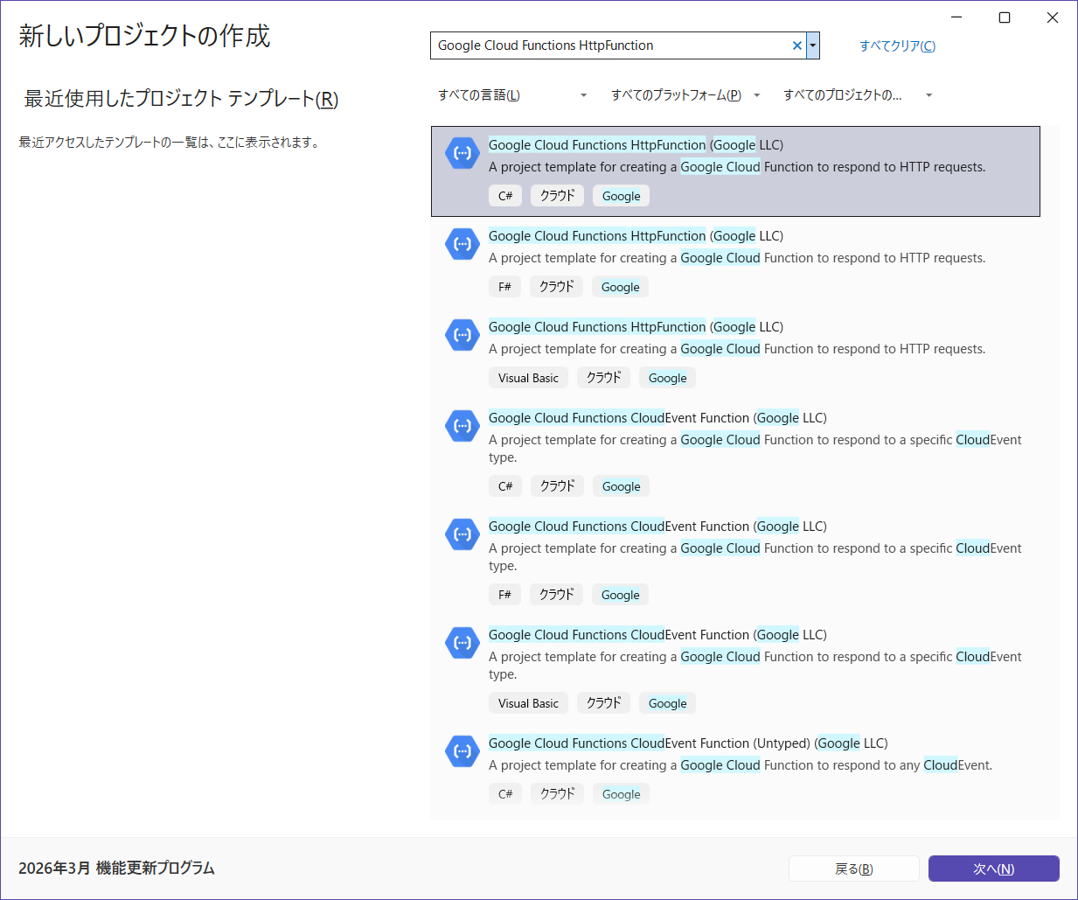Click hexagon icon of Visual Basic CloudEvent template
The width and height of the screenshot is (1078, 900).
click(x=462, y=643)
